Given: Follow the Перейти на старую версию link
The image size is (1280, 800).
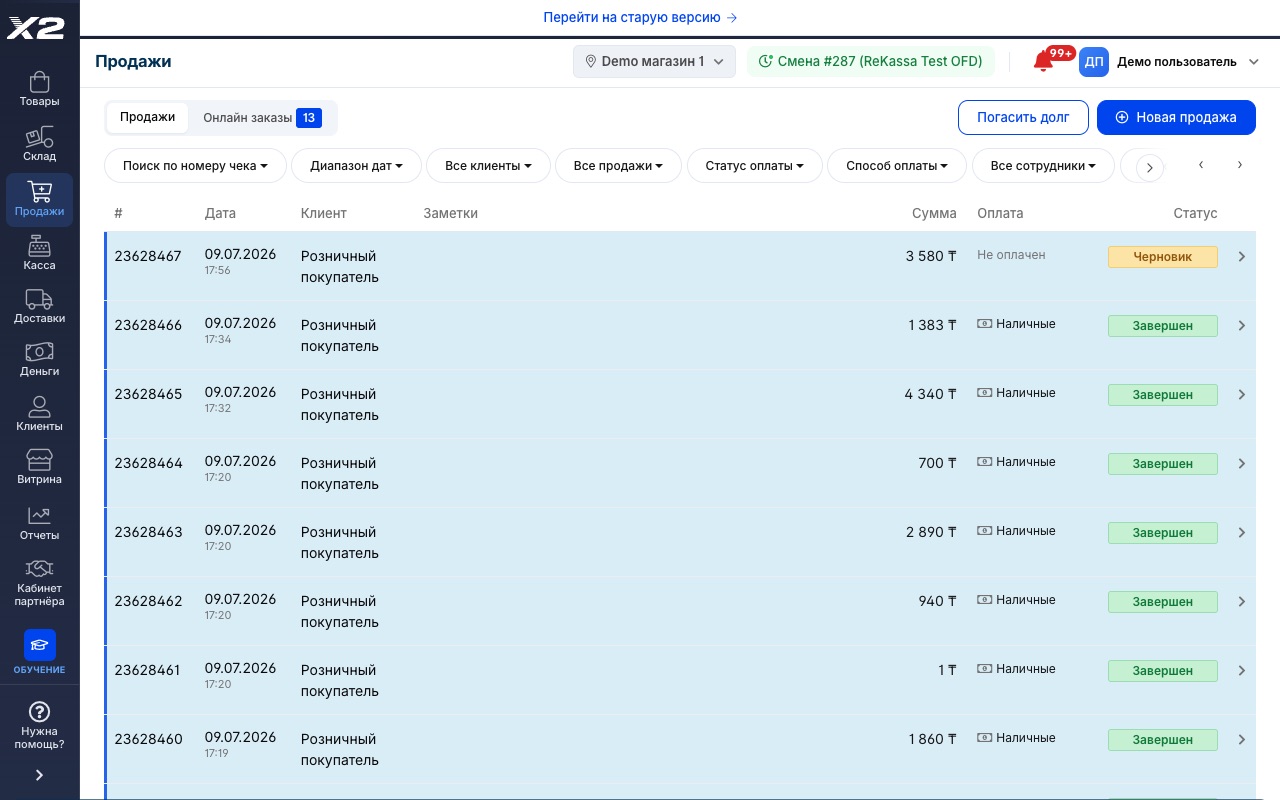Looking at the screenshot, I should 640,17.
